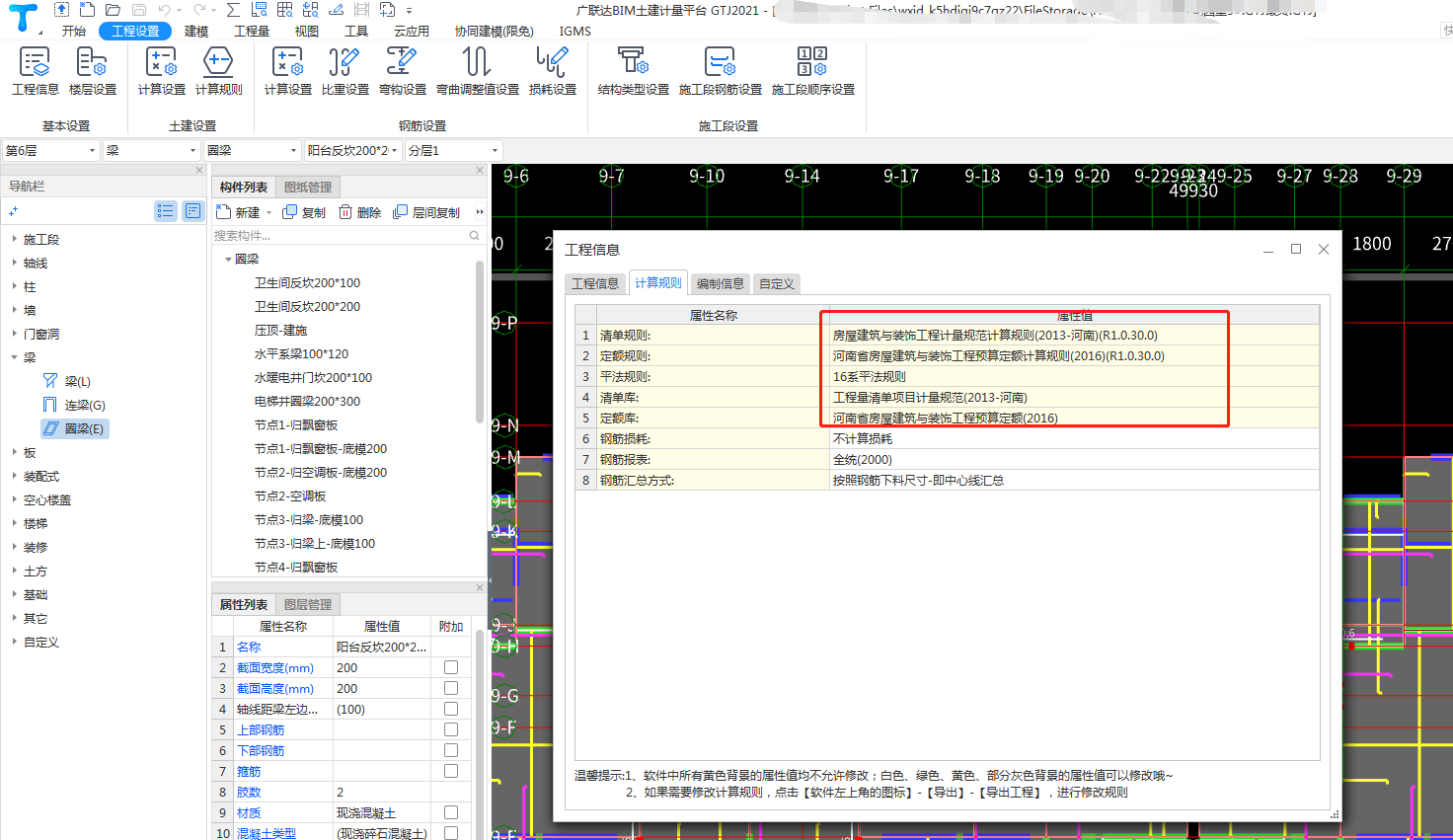The width and height of the screenshot is (1453, 840).
Task: Open the 新建 dropdown arrow
Action: [x=268, y=212]
